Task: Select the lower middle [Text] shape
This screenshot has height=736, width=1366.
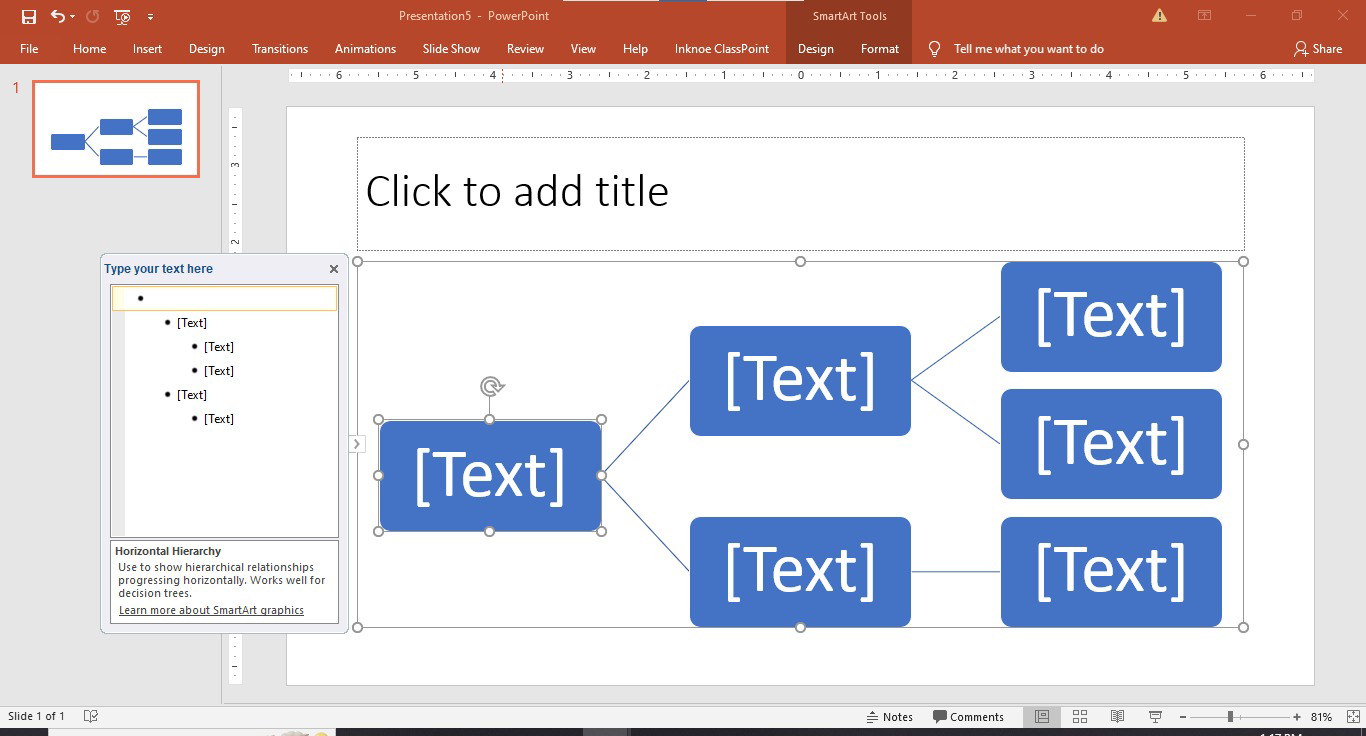Action: 800,571
